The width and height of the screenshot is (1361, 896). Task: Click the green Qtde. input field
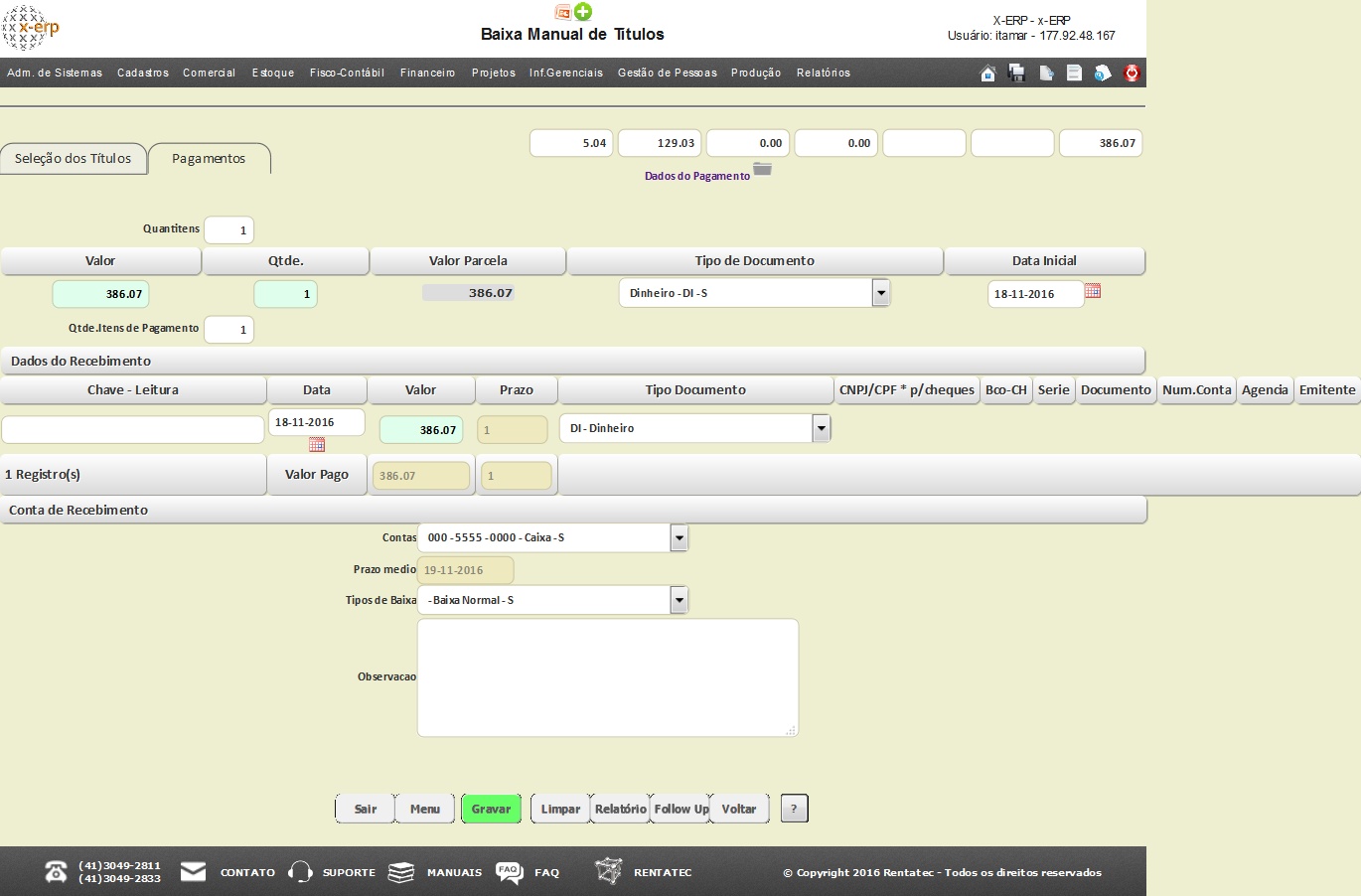[x=286, y=294]
